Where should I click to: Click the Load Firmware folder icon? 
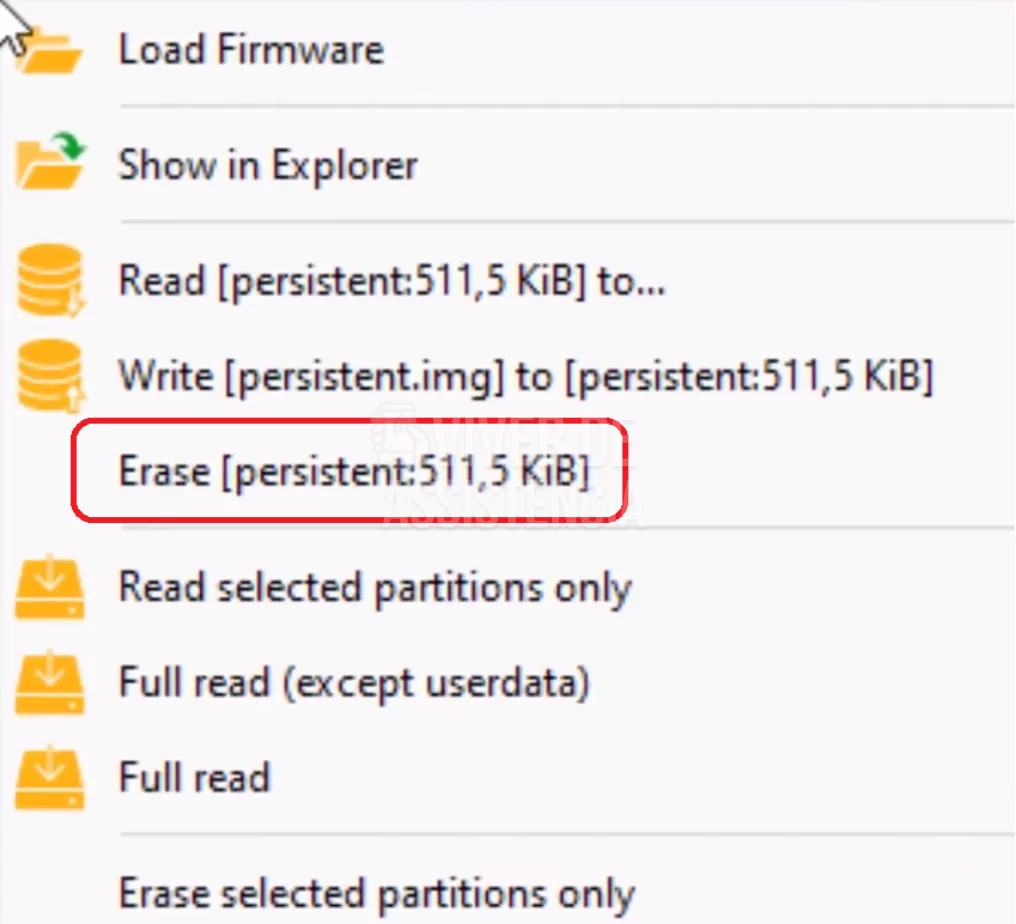(x=50, y=50)
